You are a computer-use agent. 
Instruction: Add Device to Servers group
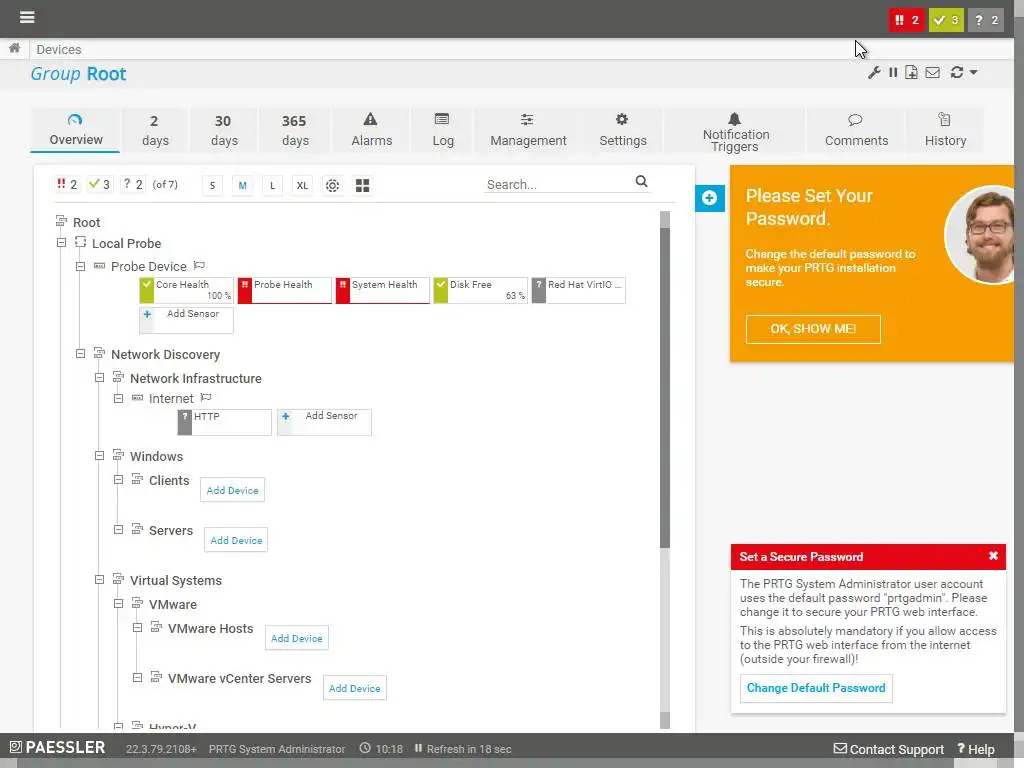(236, 540)
